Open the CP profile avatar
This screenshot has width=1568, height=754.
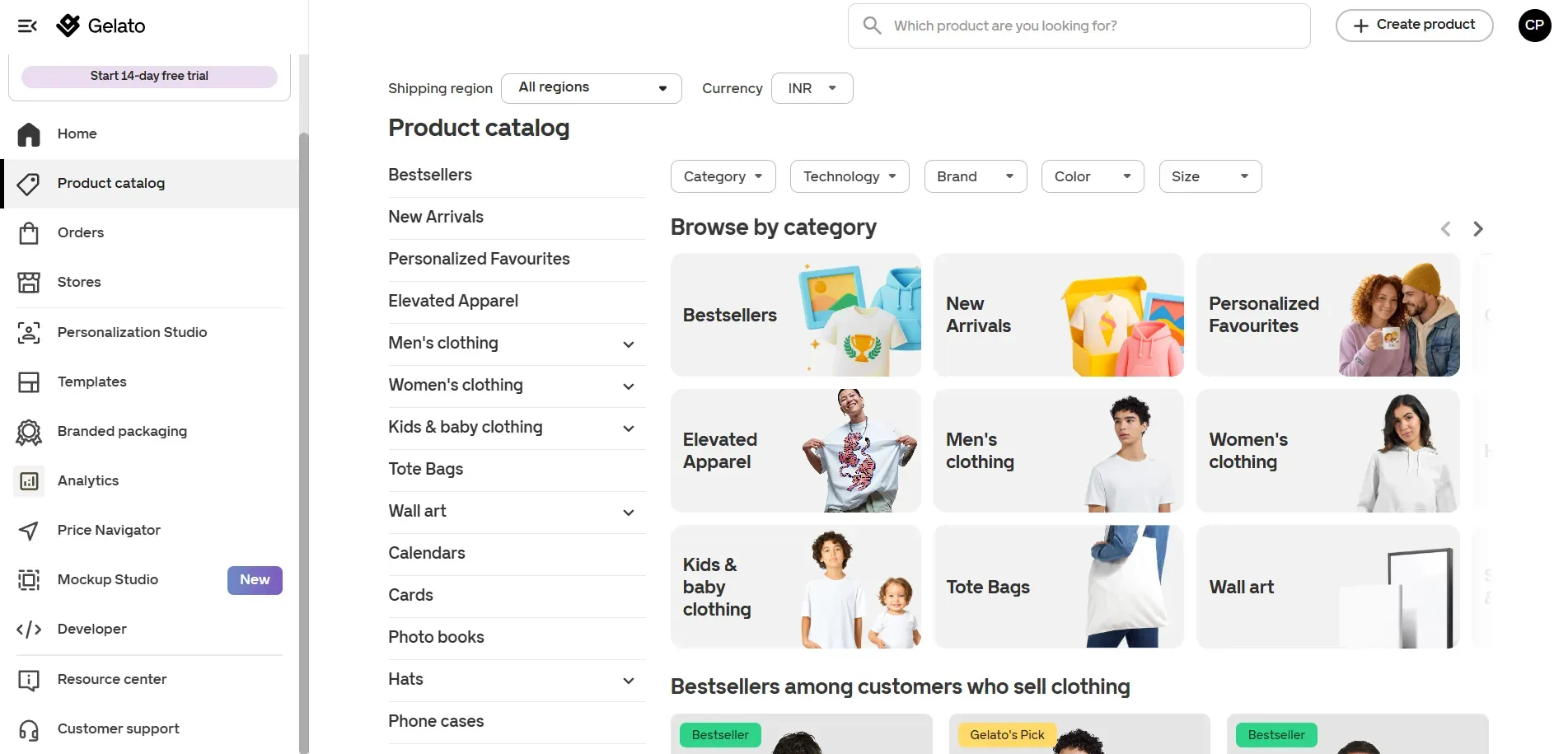pos(1534,26)
